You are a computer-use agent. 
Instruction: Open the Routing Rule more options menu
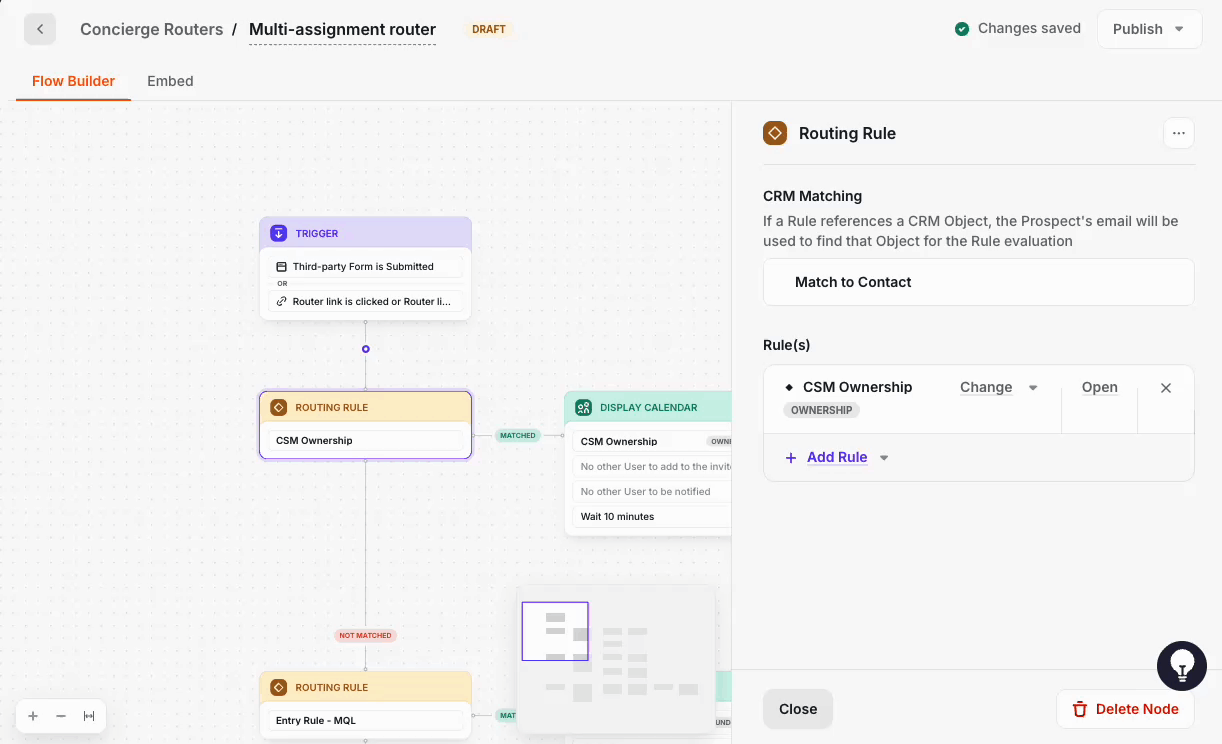click(x=1178, y=133)
